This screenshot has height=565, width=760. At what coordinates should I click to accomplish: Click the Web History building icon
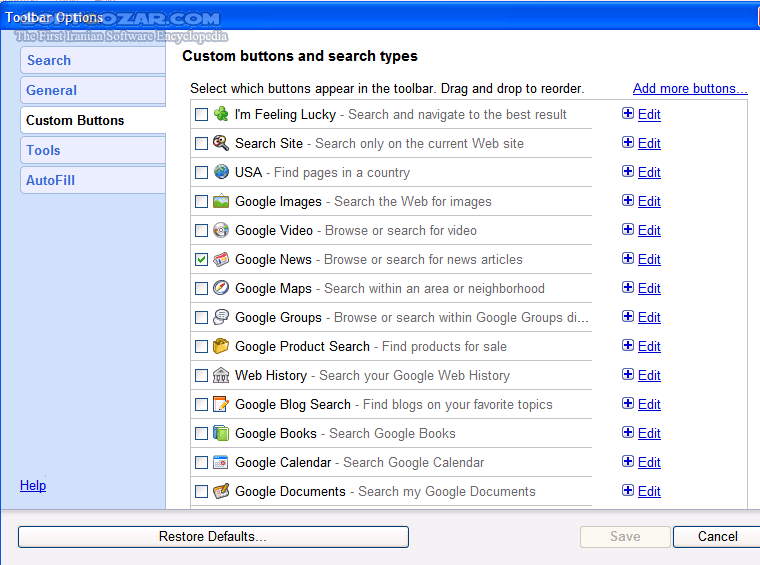(x=221, y=375)
